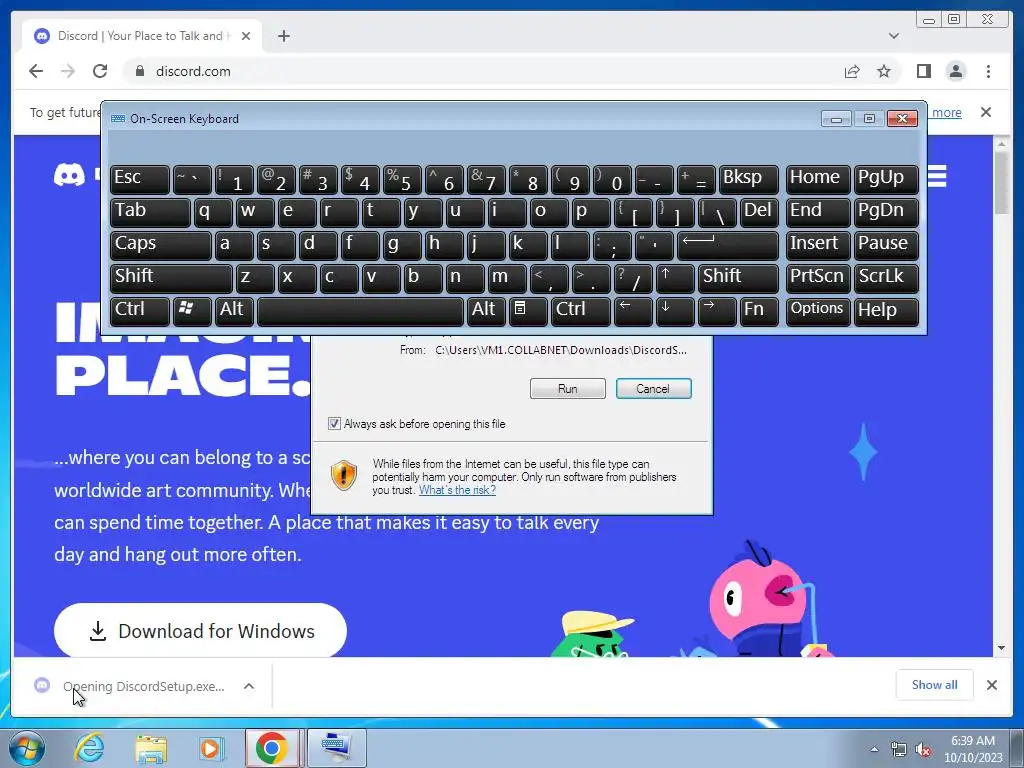Viewport: 1024px width, 768px height.
Task: Toggle the Fn key on On-Screen Keyboard
Action: [759, 311]
